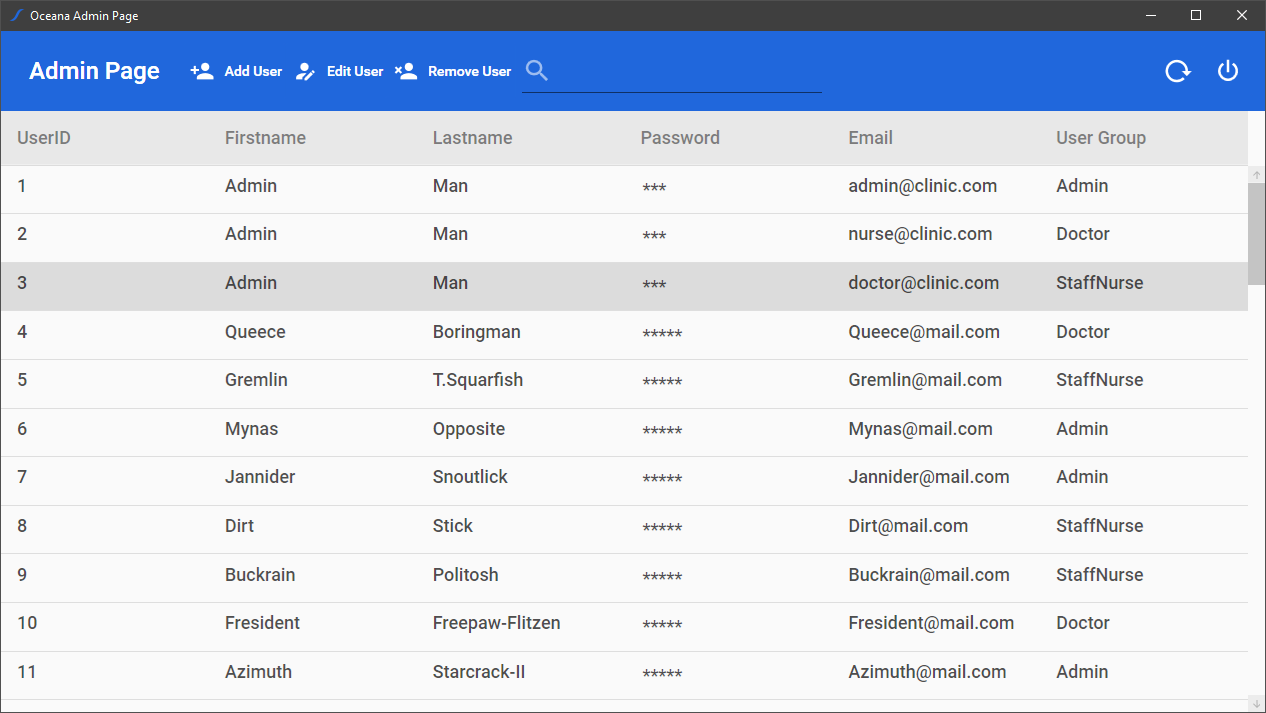Image resolution: width=1266 pixels, height=713 pixels.
Task: Click the Edit User button label
Action: pos(355,71)
